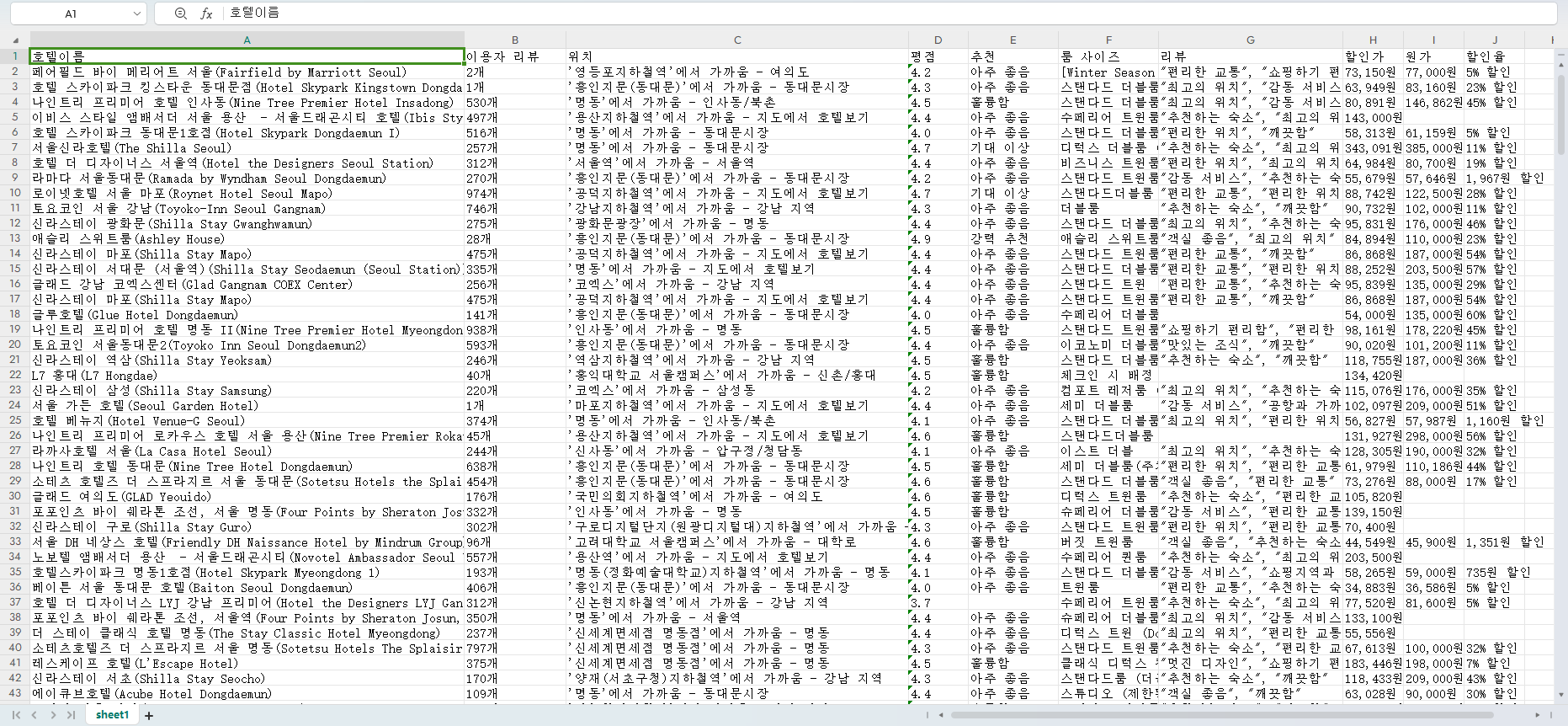The image size is (1568, 726).
Task: Click horizontal scrollbar right arrow
Action: [x=1537, y=715]
